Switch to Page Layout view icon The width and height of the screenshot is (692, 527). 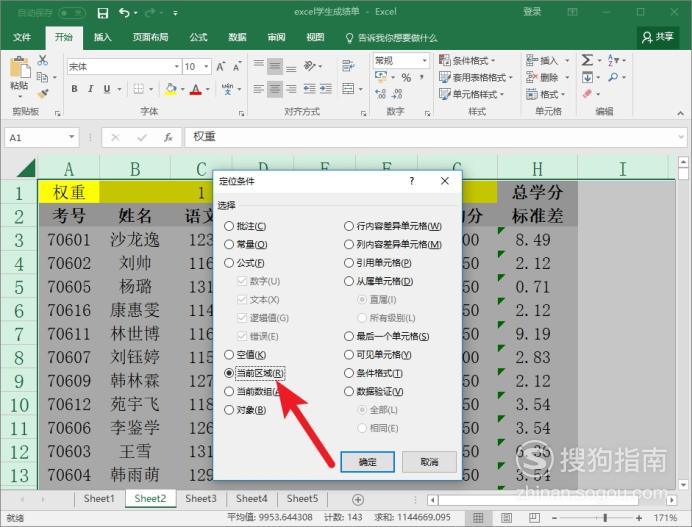click(506, 517)
